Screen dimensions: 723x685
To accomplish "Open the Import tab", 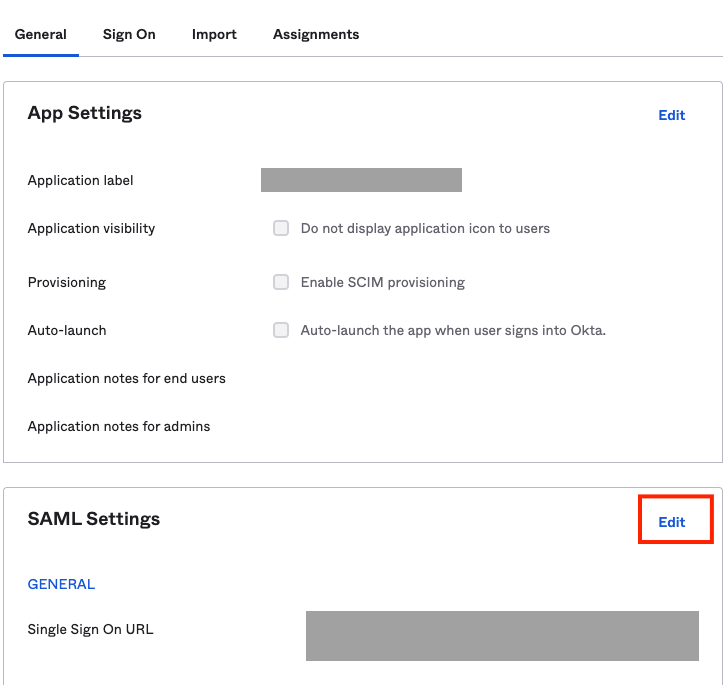I will pos(214,35).
